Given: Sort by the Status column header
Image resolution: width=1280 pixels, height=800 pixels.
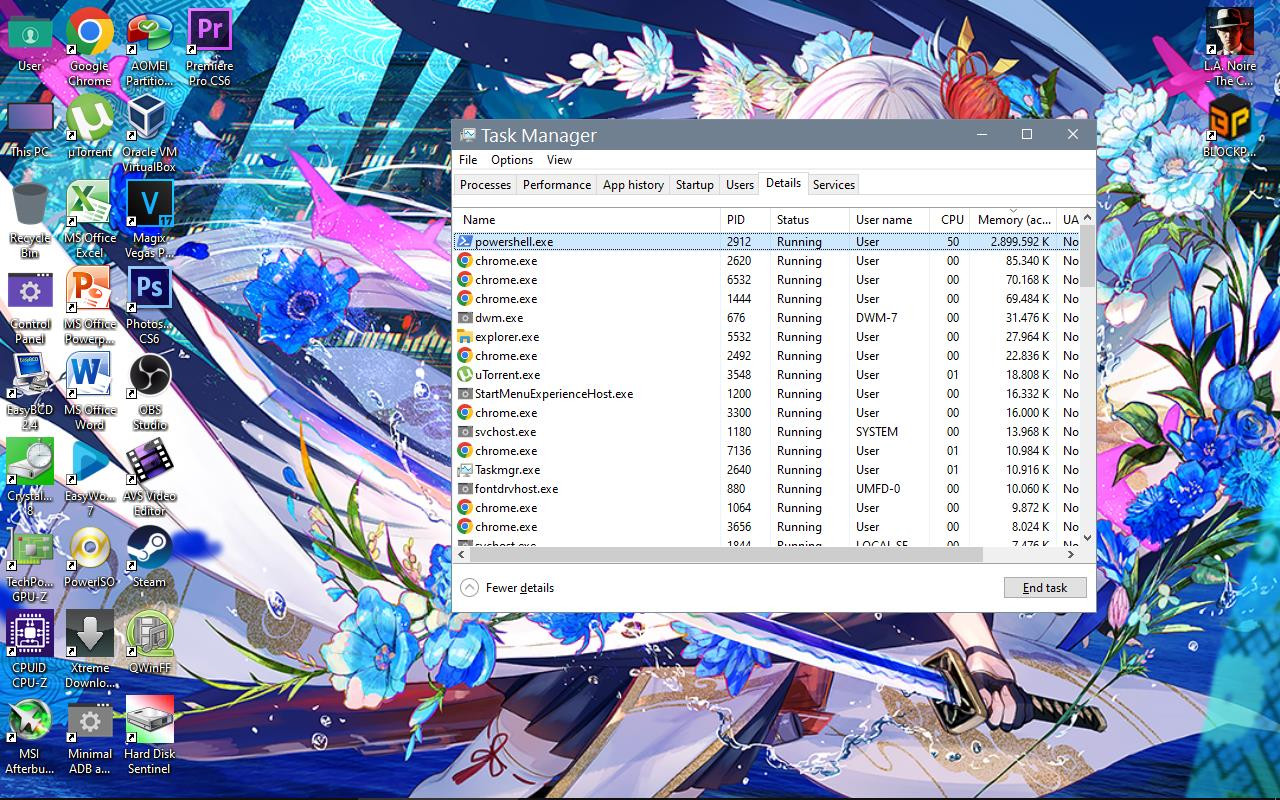Looking at the screenshot, I should point(810,220).
